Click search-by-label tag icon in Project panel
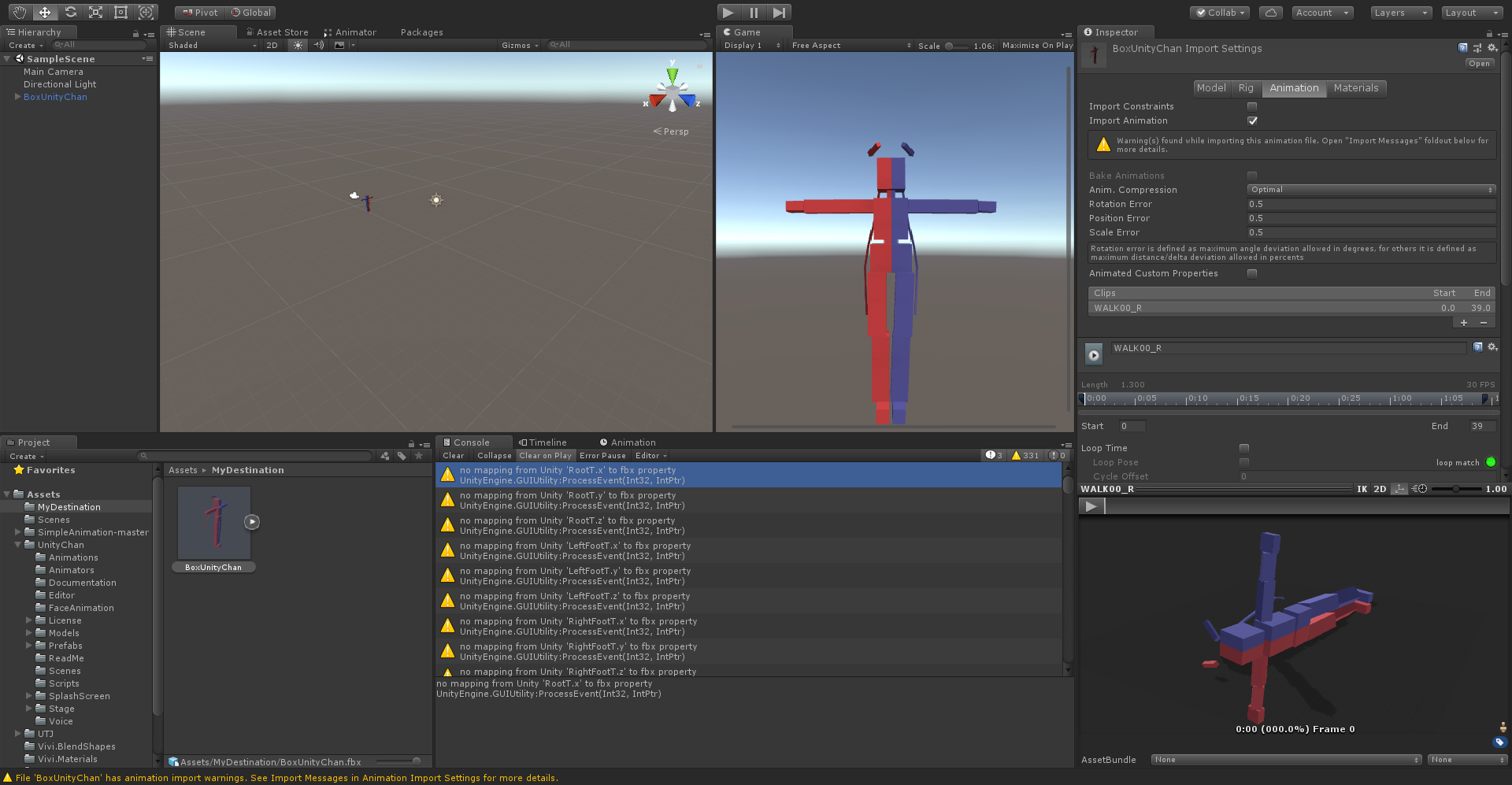Screen dimensions: 1512x785 pos(402,456)
